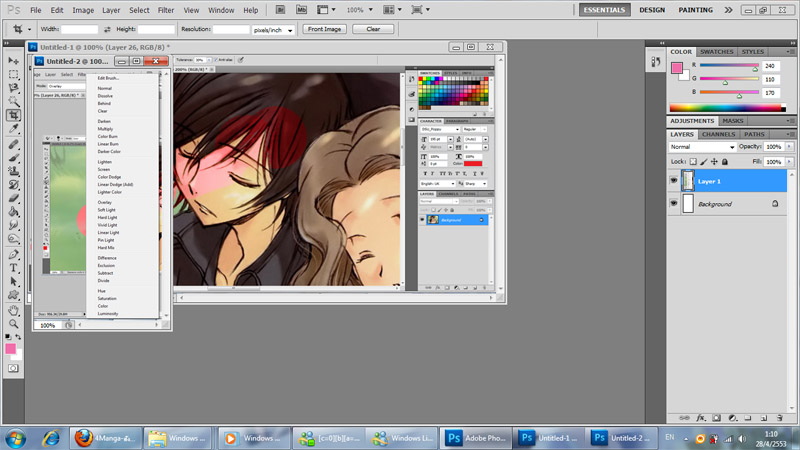
Task: Switch to the Paths tab
Action: [754, 134]
